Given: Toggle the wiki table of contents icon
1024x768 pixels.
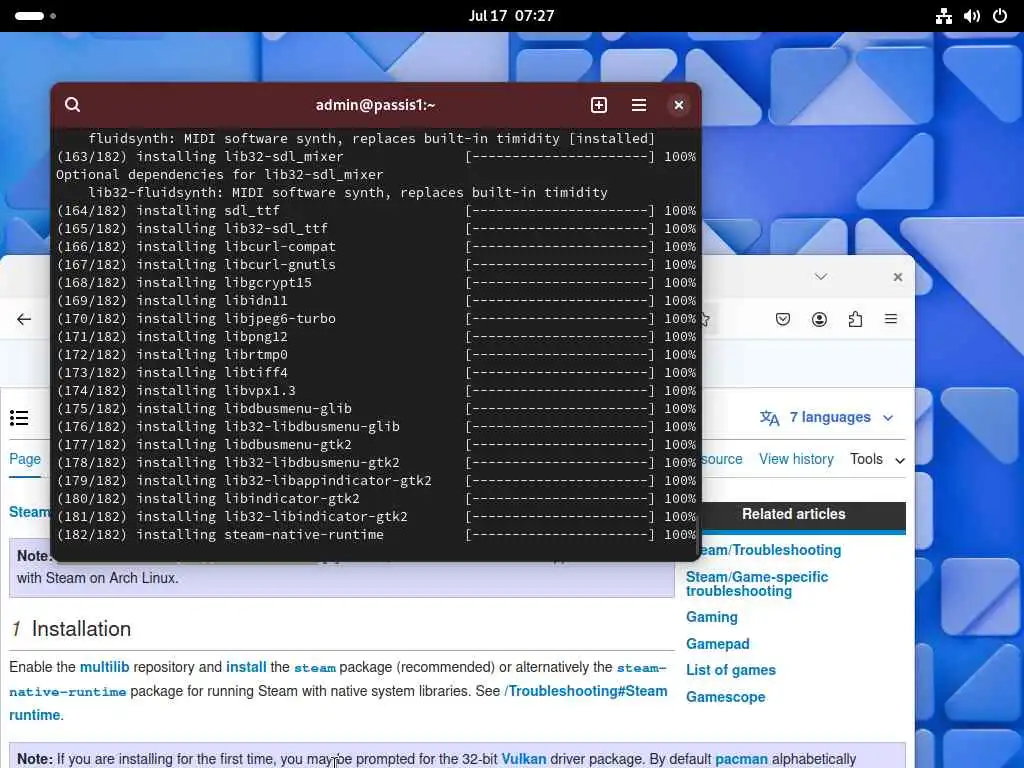Looking at the screenshot, I should pyautogui.click(x=19, y=418).
